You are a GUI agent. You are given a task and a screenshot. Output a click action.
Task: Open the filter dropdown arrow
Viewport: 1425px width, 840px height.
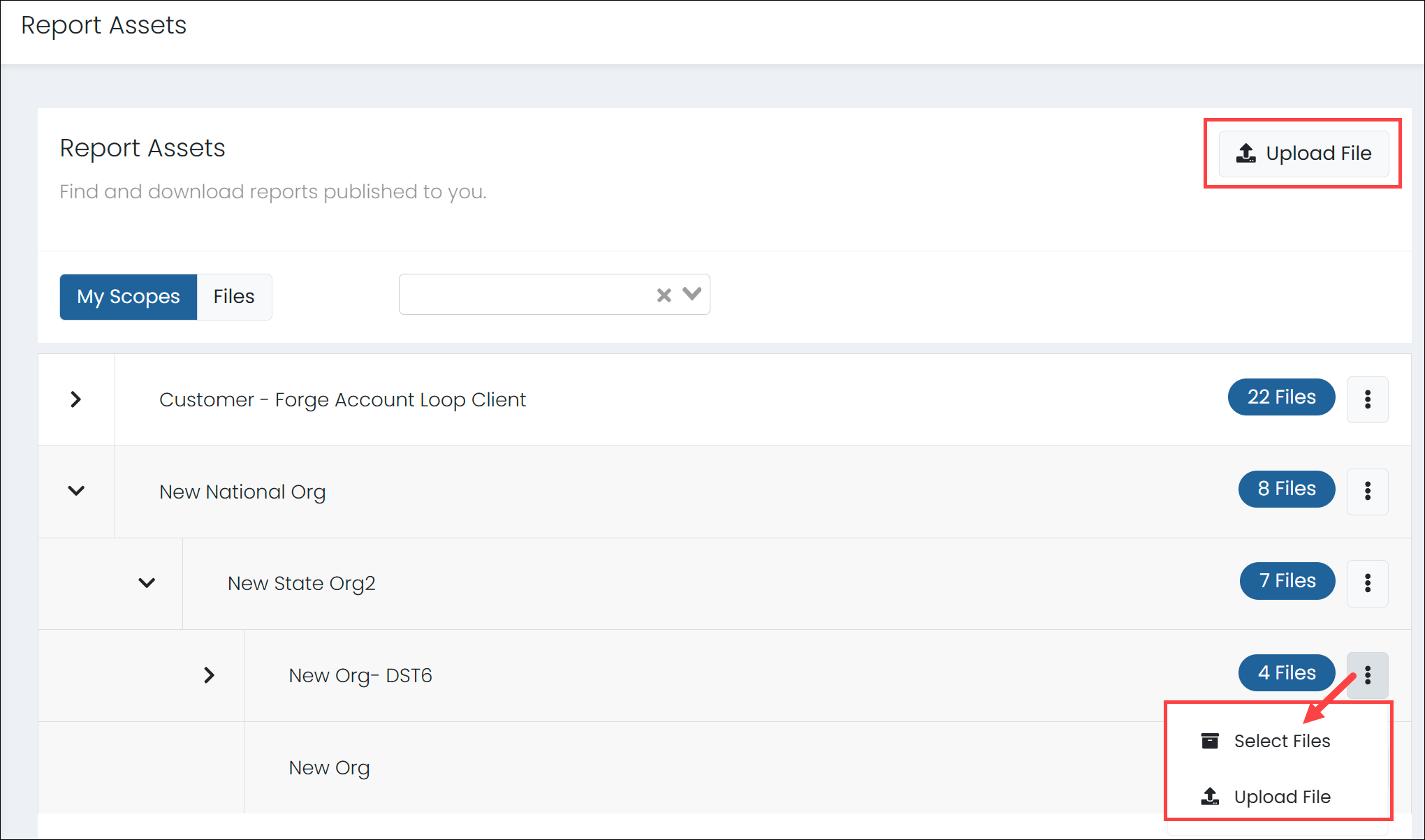tap(692, 294)
